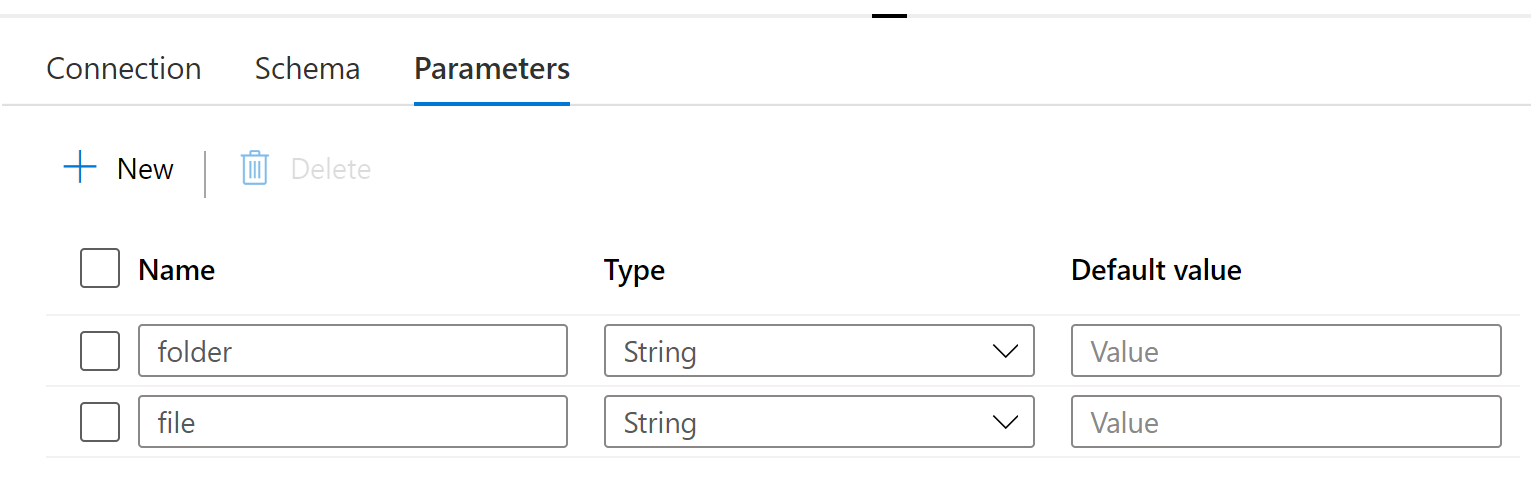The width and height of the screenshot is (1531, 484).
Task: Check the box for the file parameter
Action: coord(100,422)
